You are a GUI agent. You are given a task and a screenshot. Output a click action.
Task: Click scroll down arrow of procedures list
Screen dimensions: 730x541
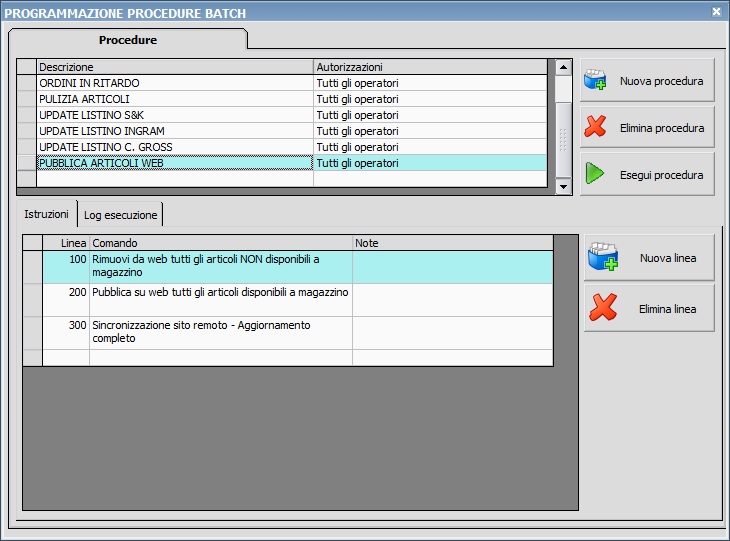[x=563, y=186]
